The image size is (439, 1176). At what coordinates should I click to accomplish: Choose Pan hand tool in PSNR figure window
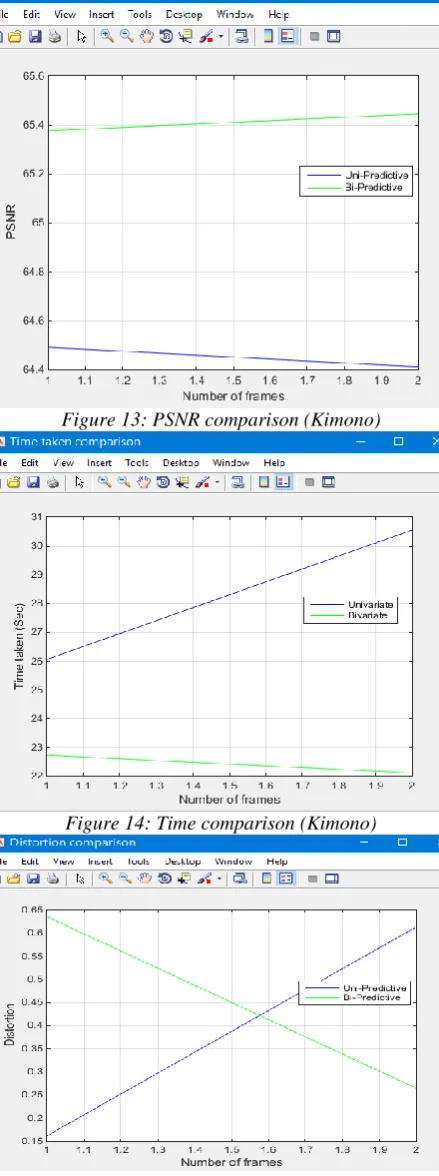click(x=147, y=35)
